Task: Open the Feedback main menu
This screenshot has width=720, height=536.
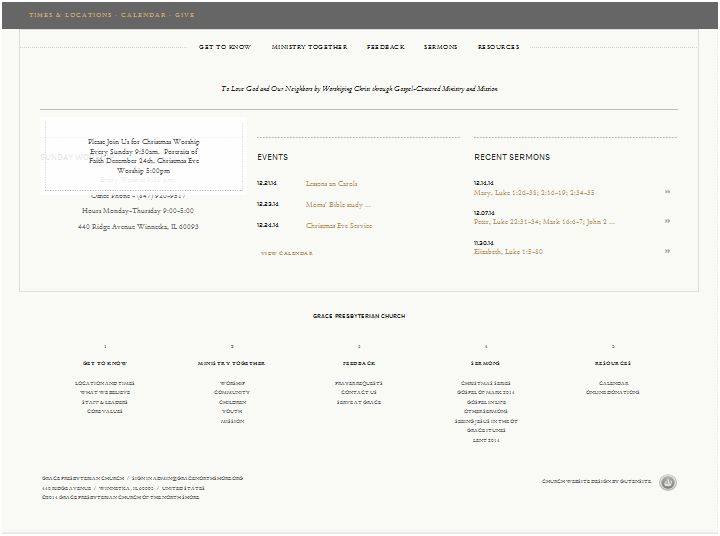Action: click(x=386, y=47)
